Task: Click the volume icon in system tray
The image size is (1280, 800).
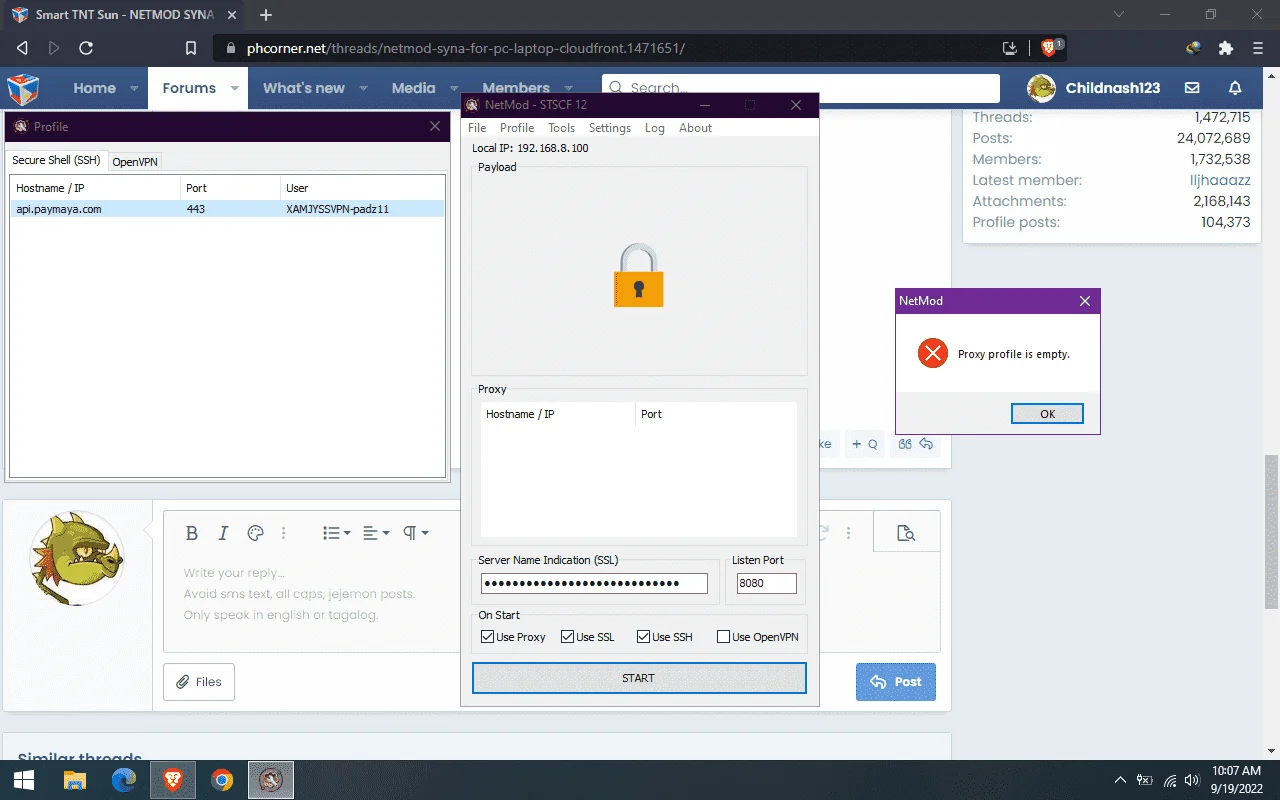Action: (x=1191, y=780)
